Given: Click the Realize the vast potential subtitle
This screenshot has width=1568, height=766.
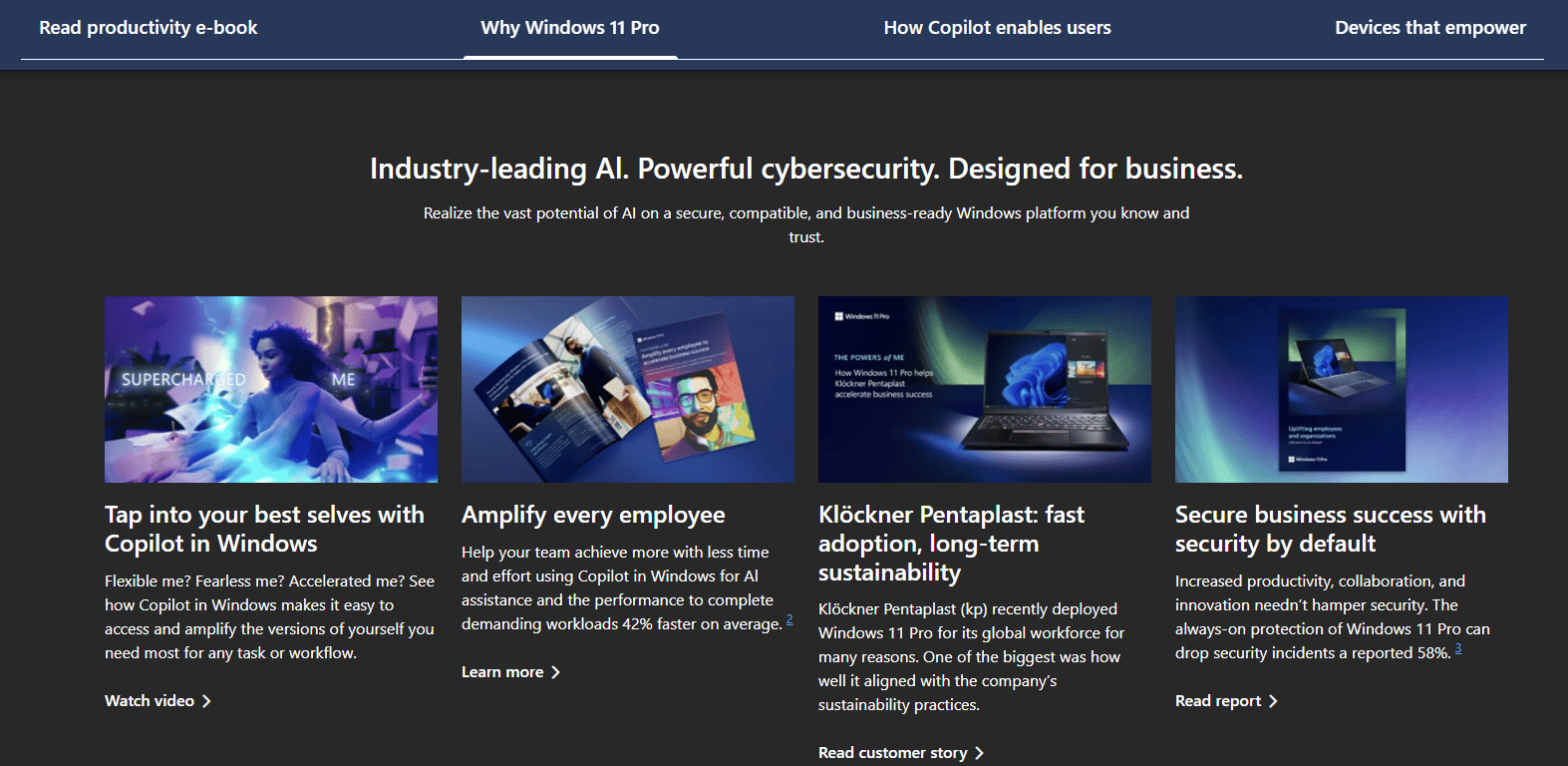Looking at the screenshot, I should click(x=806, y=225).
